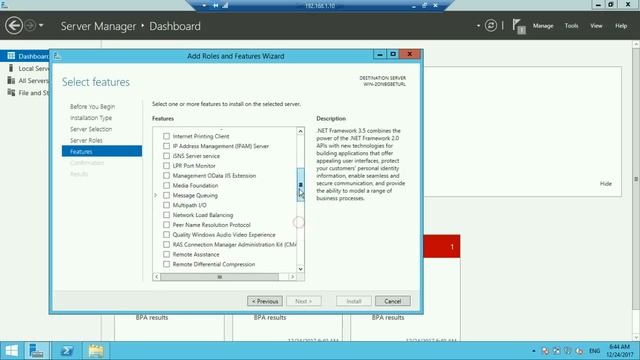Click the Hide link on dashboard
The image size is (640, 360).
tap(606, 184)
